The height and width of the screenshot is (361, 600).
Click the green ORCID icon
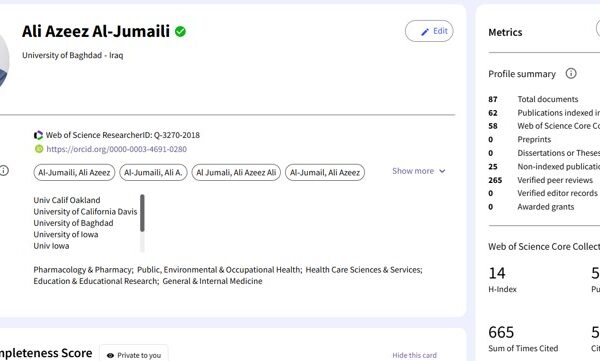(x=39, y=149)
